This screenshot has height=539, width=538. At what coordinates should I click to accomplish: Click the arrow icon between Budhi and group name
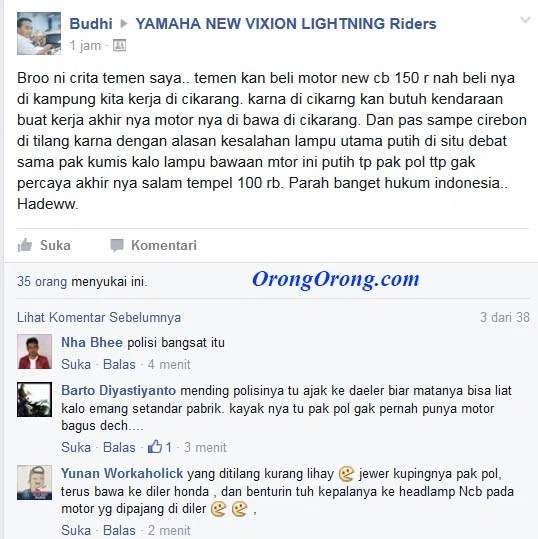[124, 24]
